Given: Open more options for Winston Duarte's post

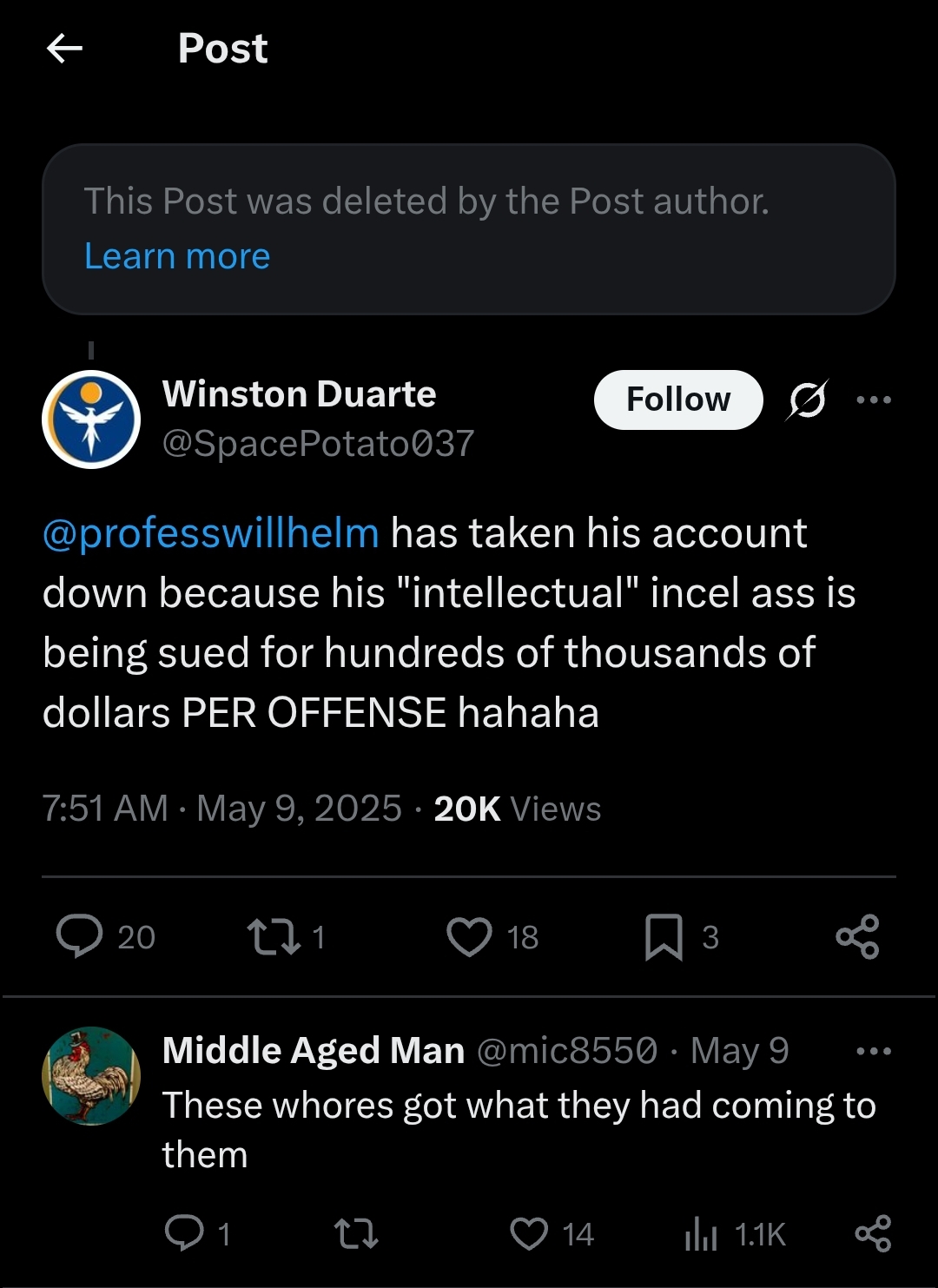Looking at the screenshot, I should (873, 400).
